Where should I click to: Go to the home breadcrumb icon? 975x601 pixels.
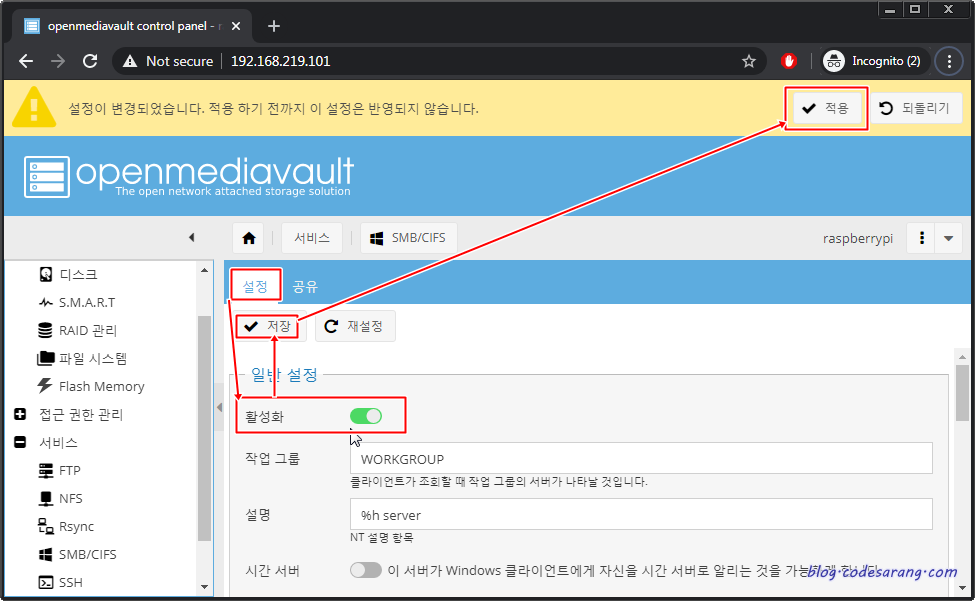[x=249, y=238]
